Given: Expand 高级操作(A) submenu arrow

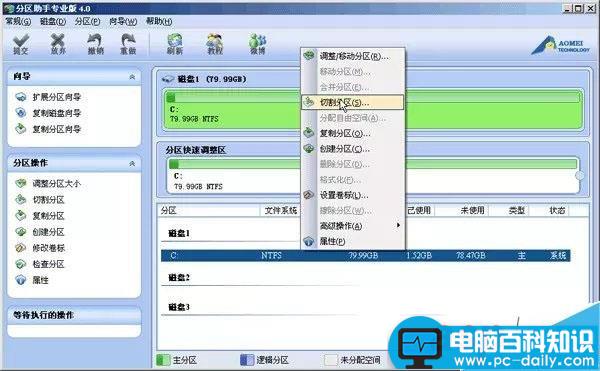Looking at the screenshot, I should 398,225.
